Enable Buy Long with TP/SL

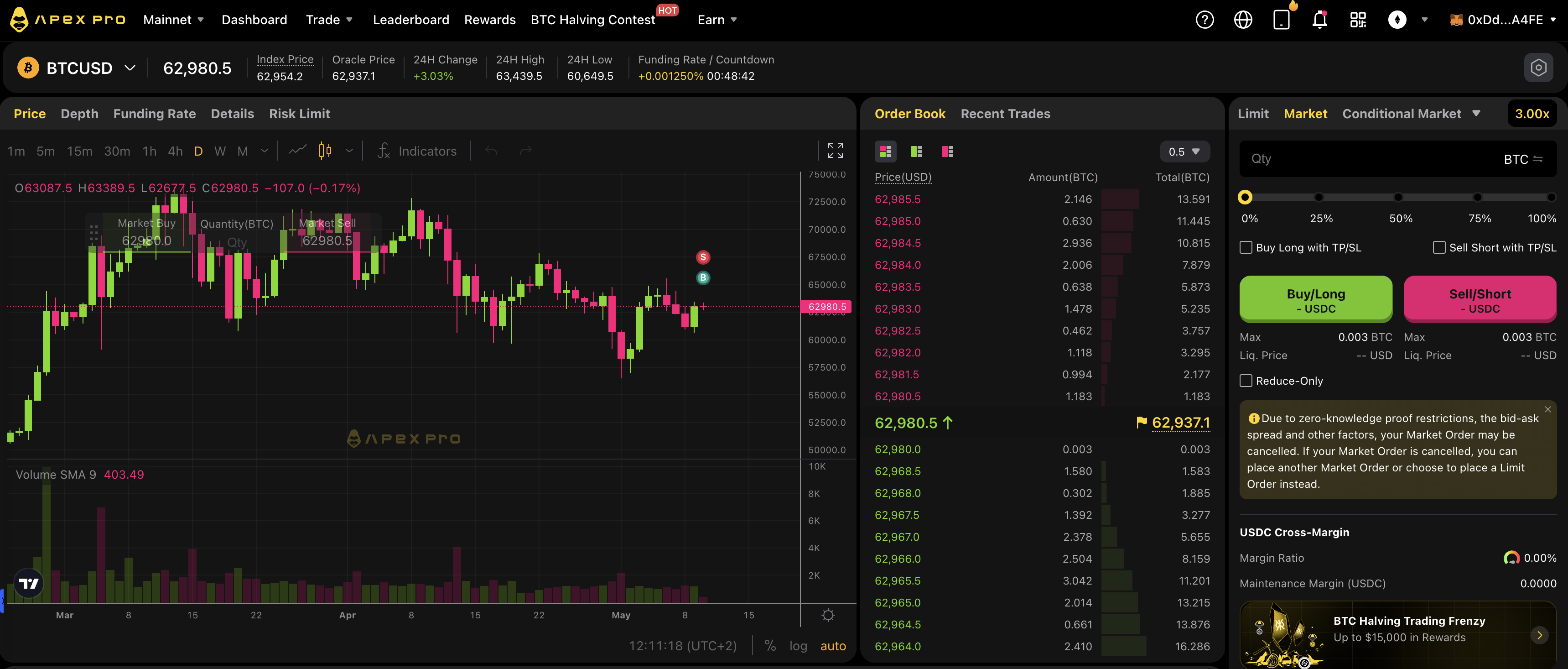1246,247
